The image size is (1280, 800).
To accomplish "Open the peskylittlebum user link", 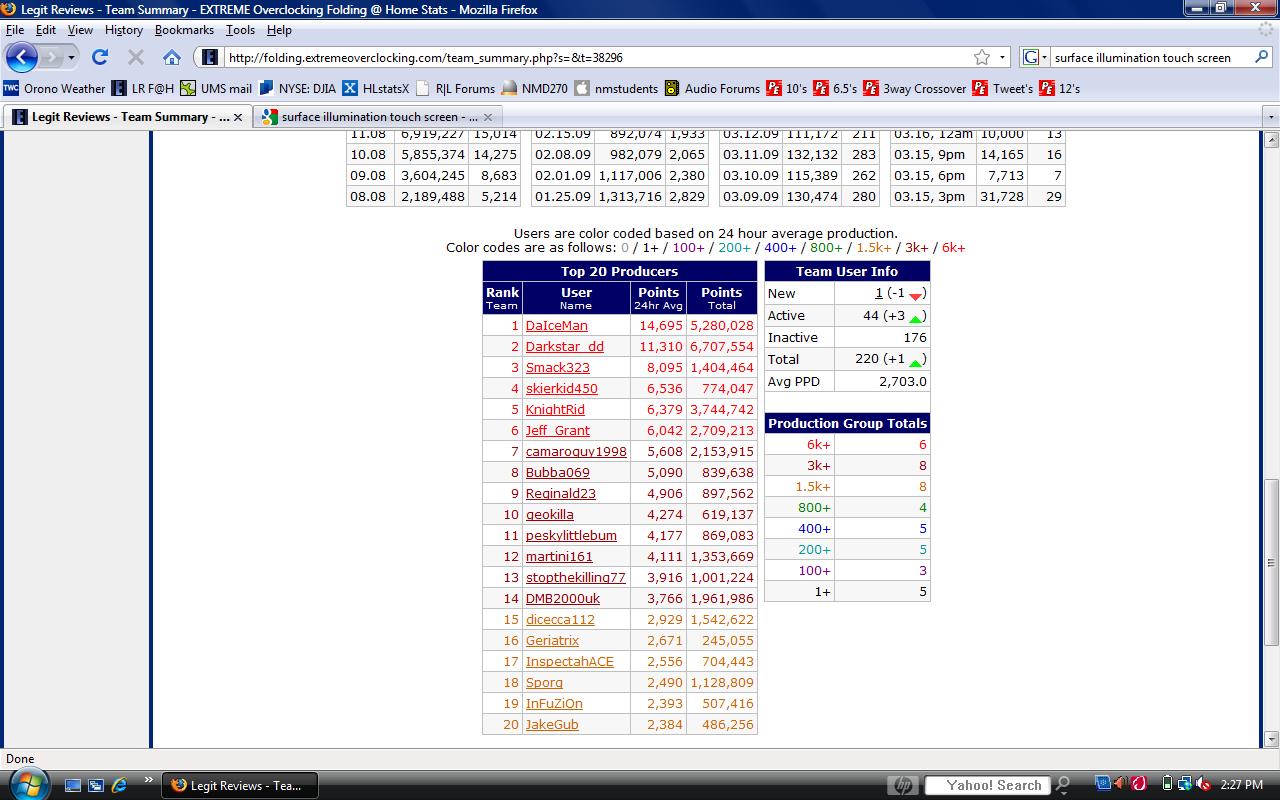I will [x=571, y=535].
